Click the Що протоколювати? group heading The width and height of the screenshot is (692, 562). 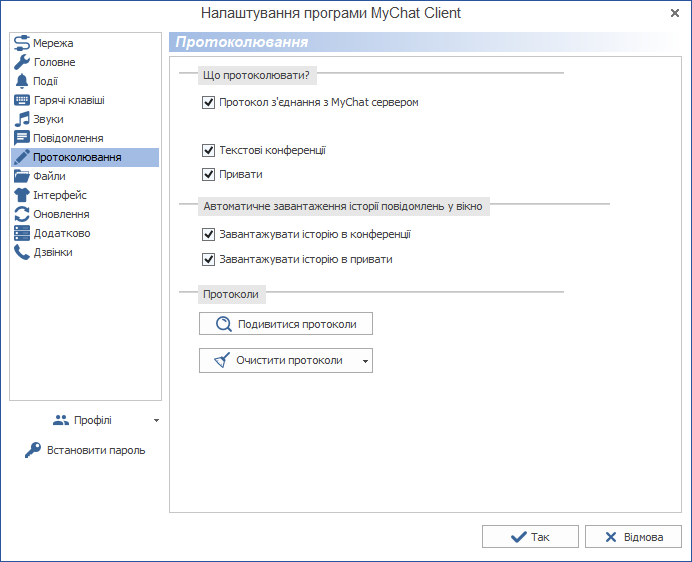[256, 75]
